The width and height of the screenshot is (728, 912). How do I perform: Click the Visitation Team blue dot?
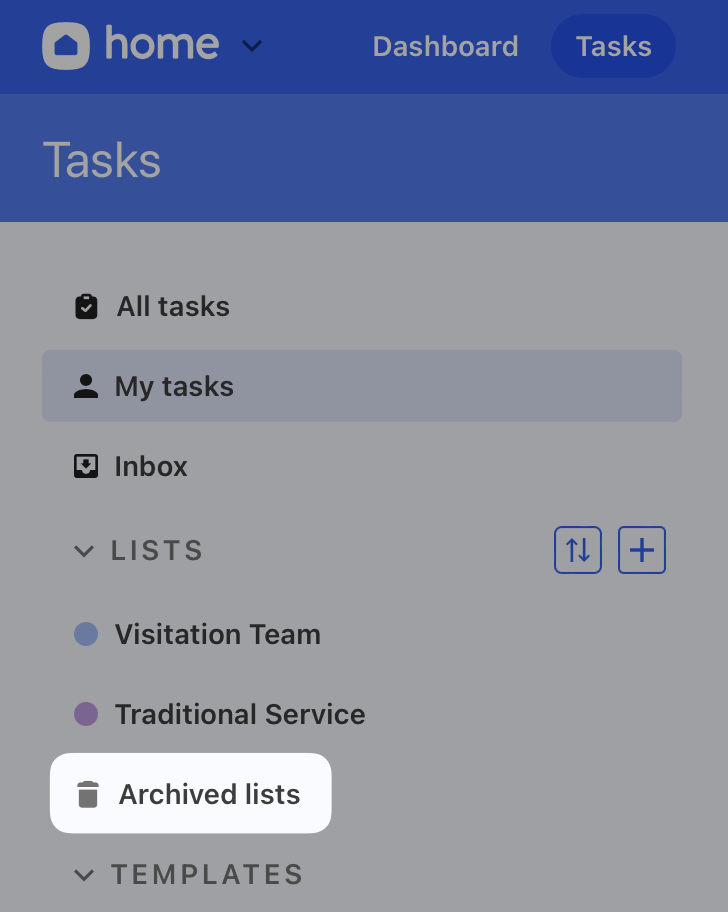click(87, 634)
